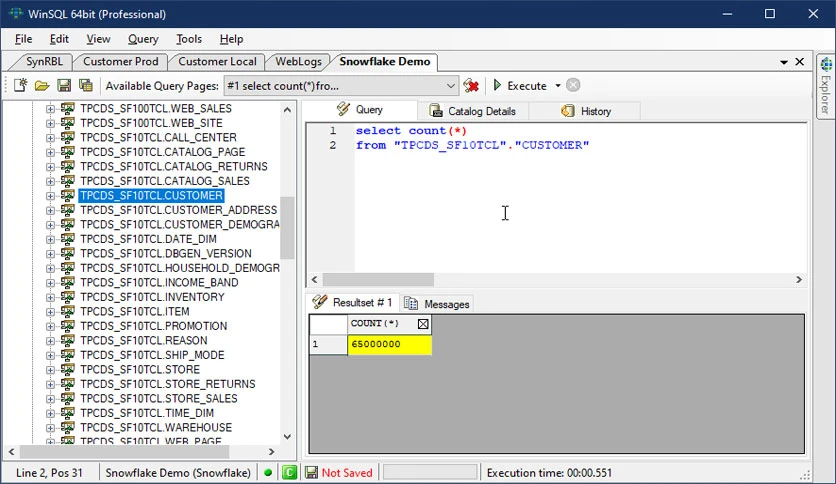Switch to the WebLogs tab
Viewport: 836px width, 484px height.
tap(298, 62)
